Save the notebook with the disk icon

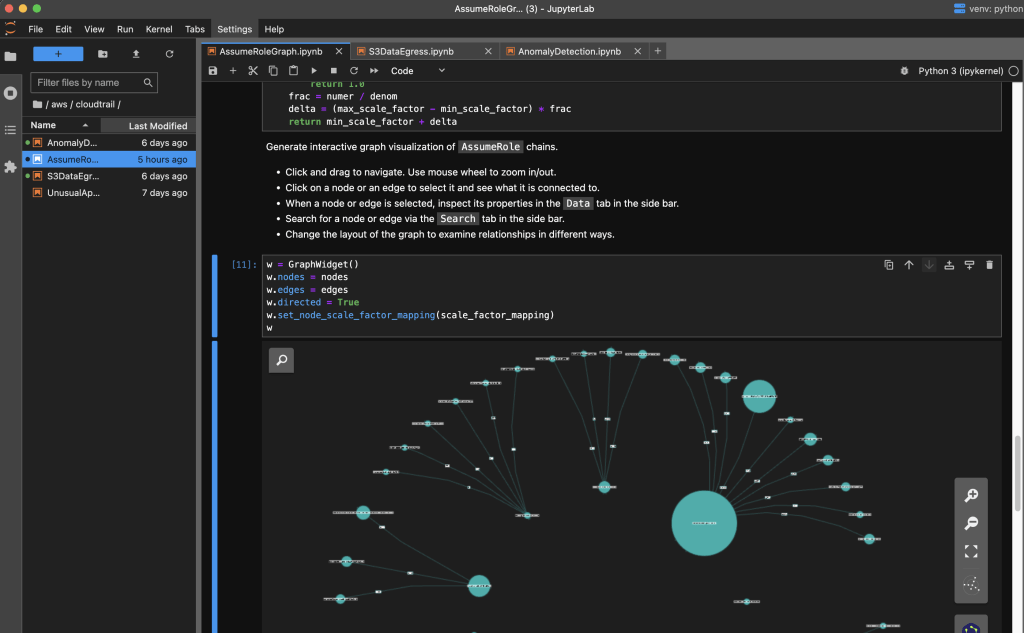tap(213, 71)
